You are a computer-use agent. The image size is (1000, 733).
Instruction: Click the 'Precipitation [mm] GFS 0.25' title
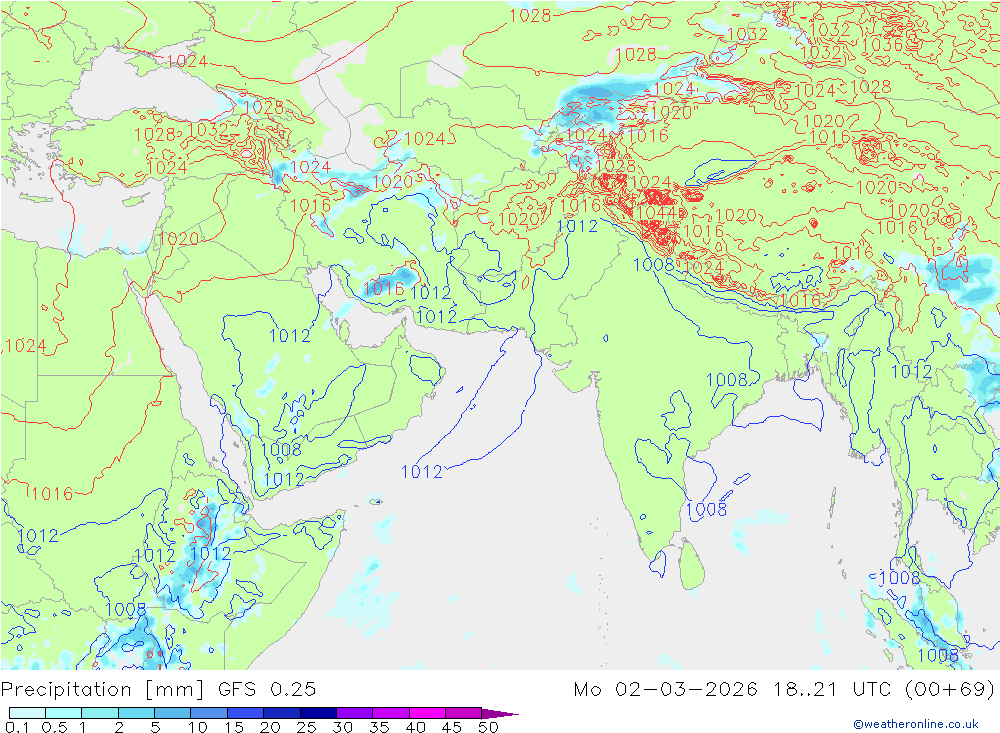pos(158,690)
